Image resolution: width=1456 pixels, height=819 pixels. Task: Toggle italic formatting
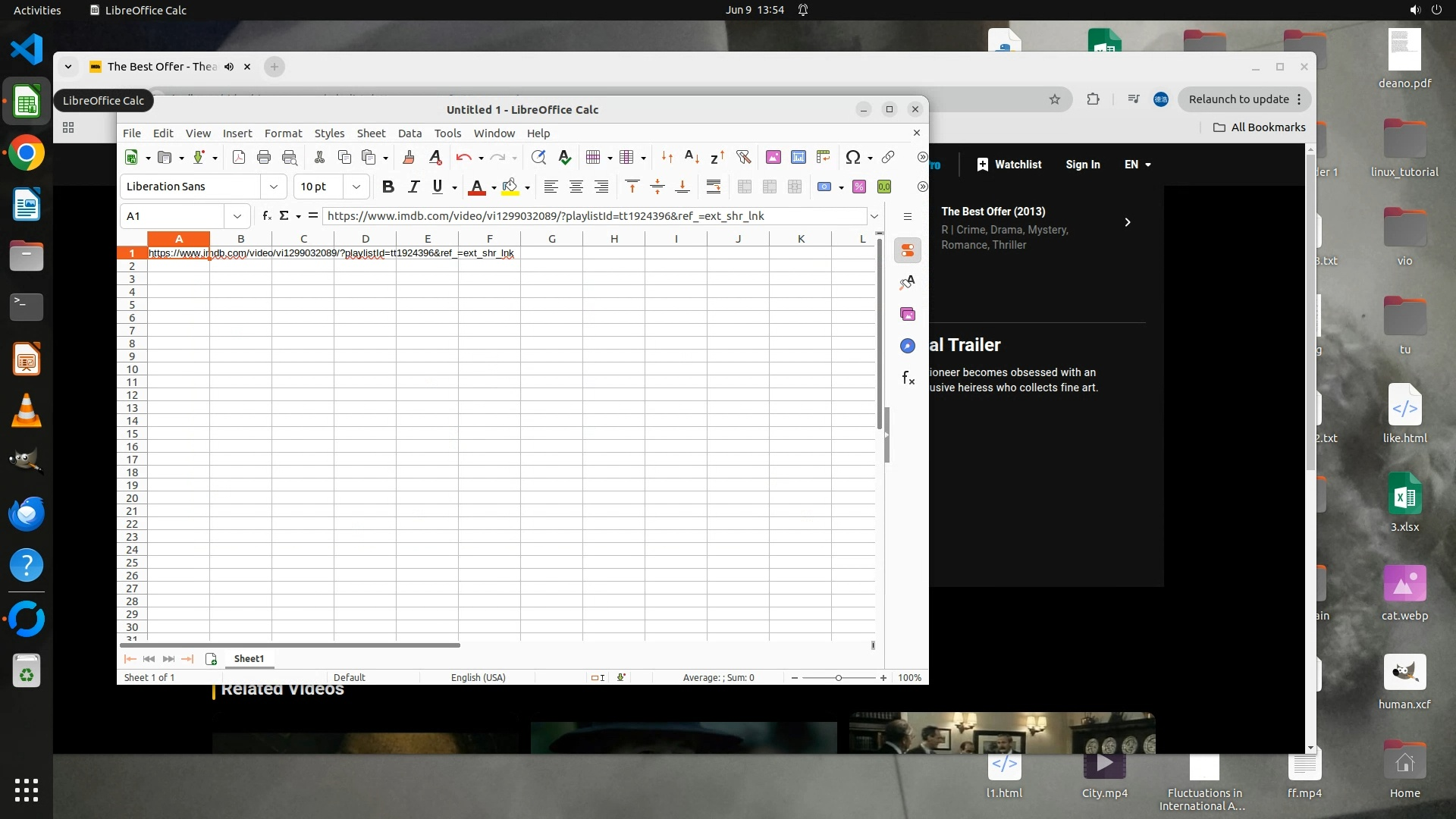click(x=413, y=187)
